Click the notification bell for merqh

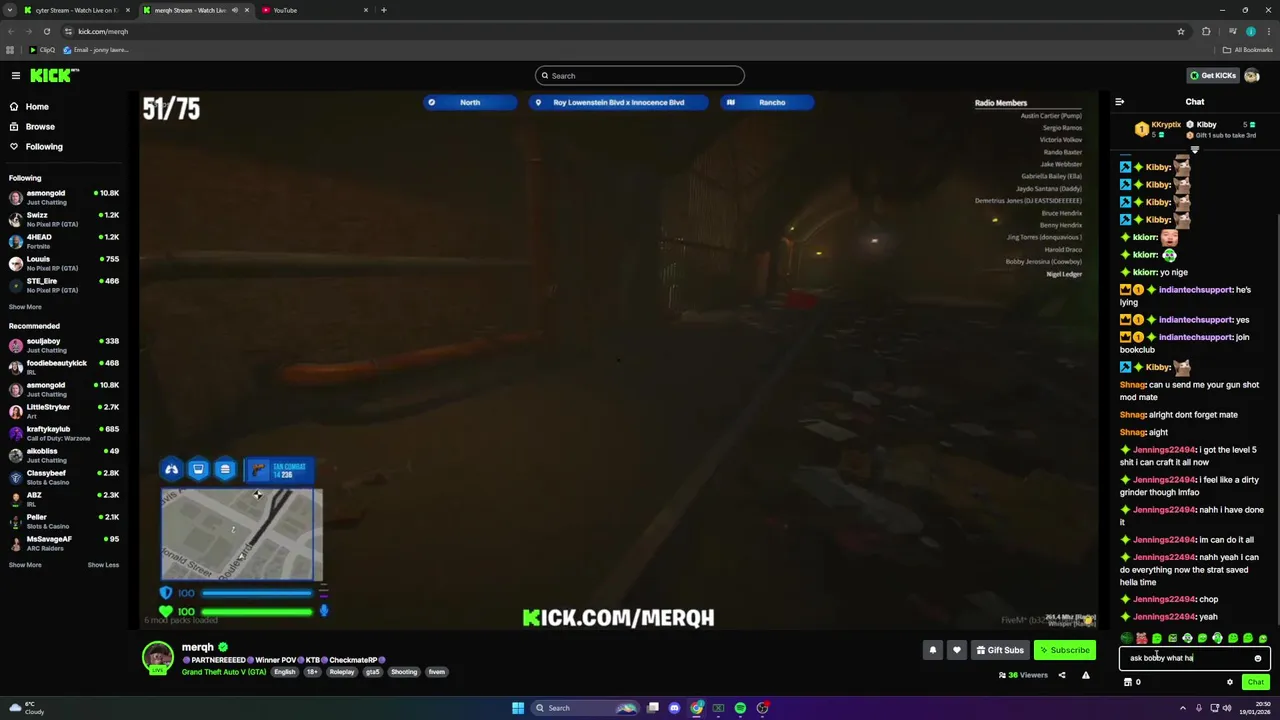pyautogui.click(x=932, y=650)
